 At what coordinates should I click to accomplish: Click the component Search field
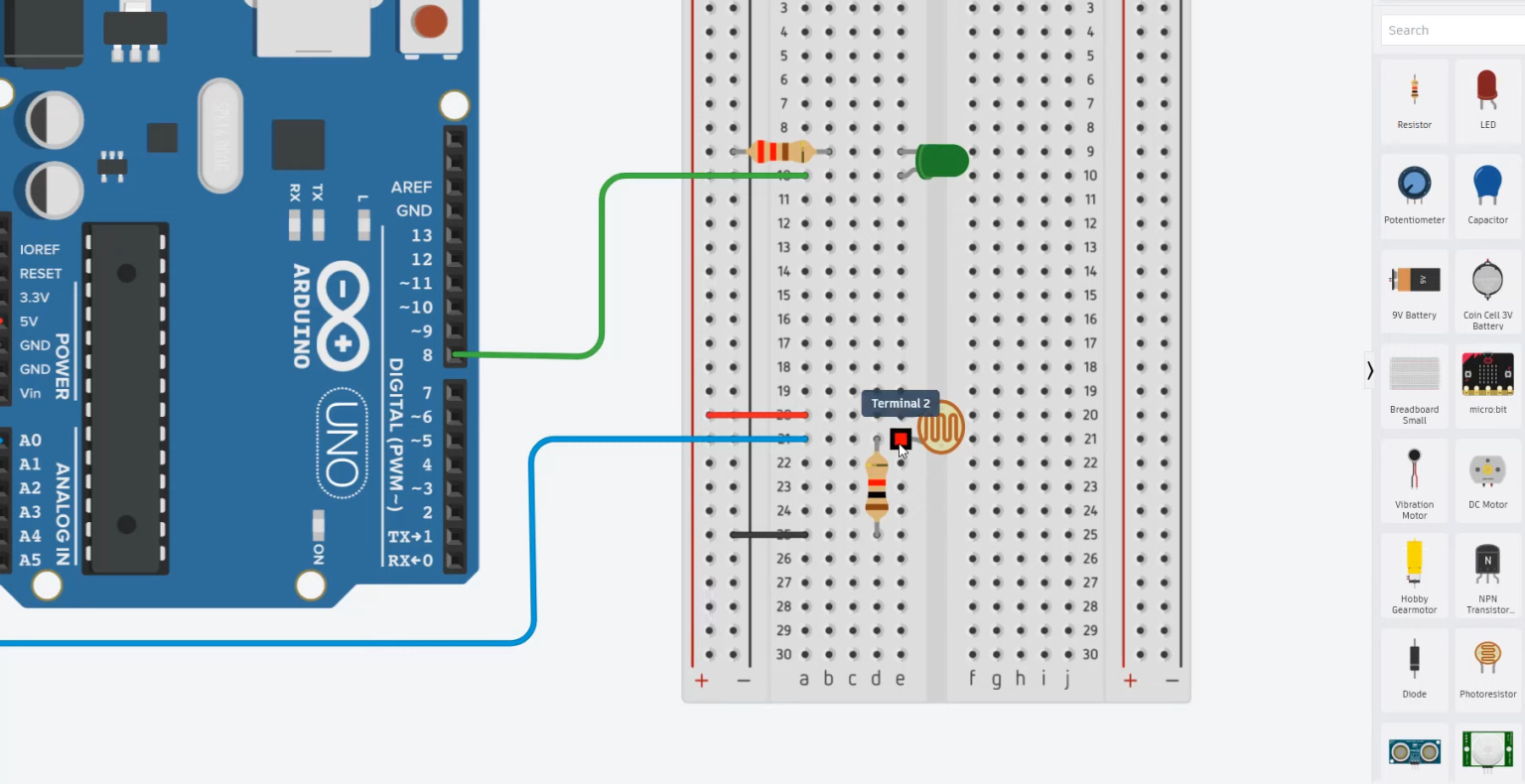(1452, 30)
